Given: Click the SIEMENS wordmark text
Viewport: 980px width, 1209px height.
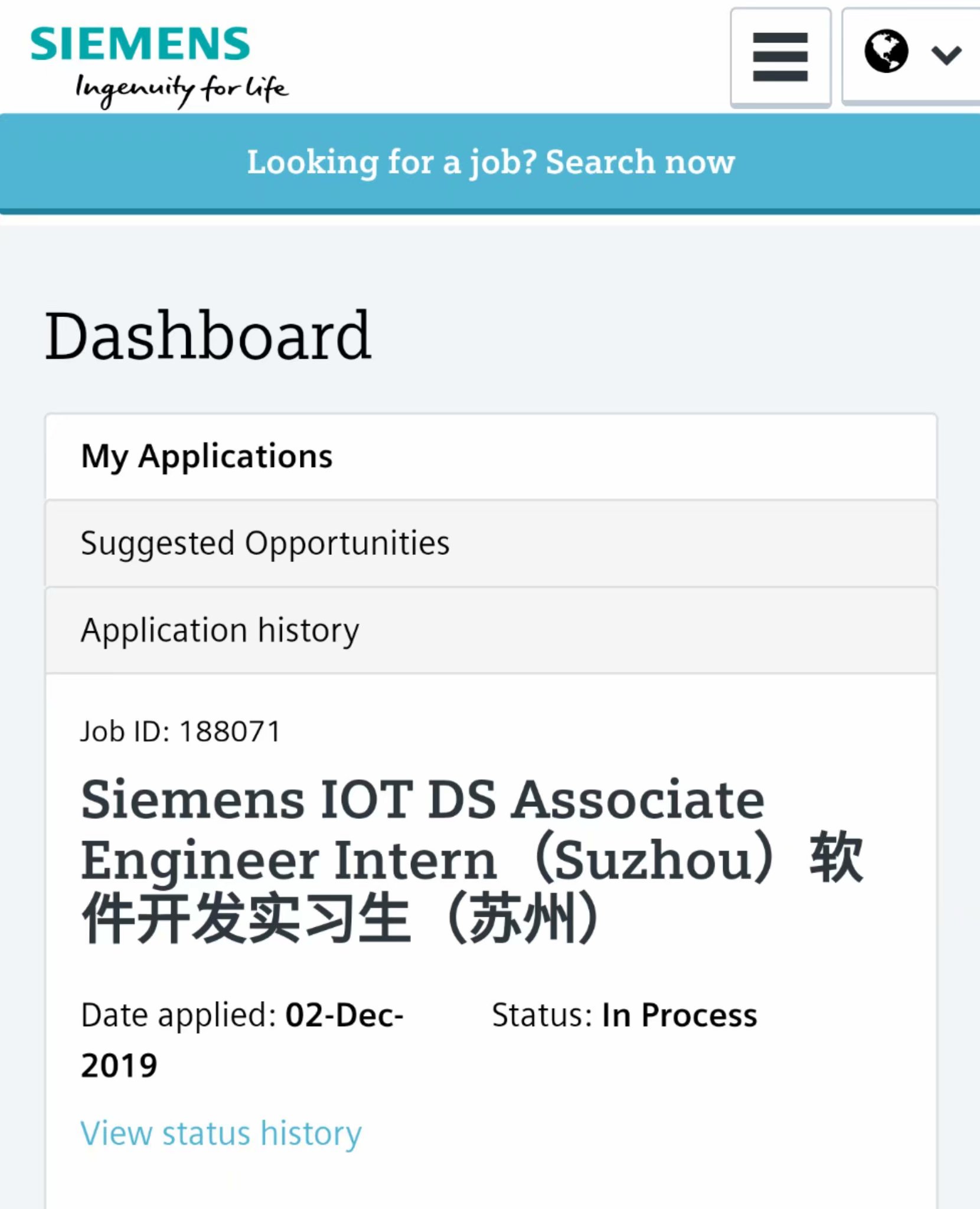Looking at the screenshot, I should click(140, 44).
